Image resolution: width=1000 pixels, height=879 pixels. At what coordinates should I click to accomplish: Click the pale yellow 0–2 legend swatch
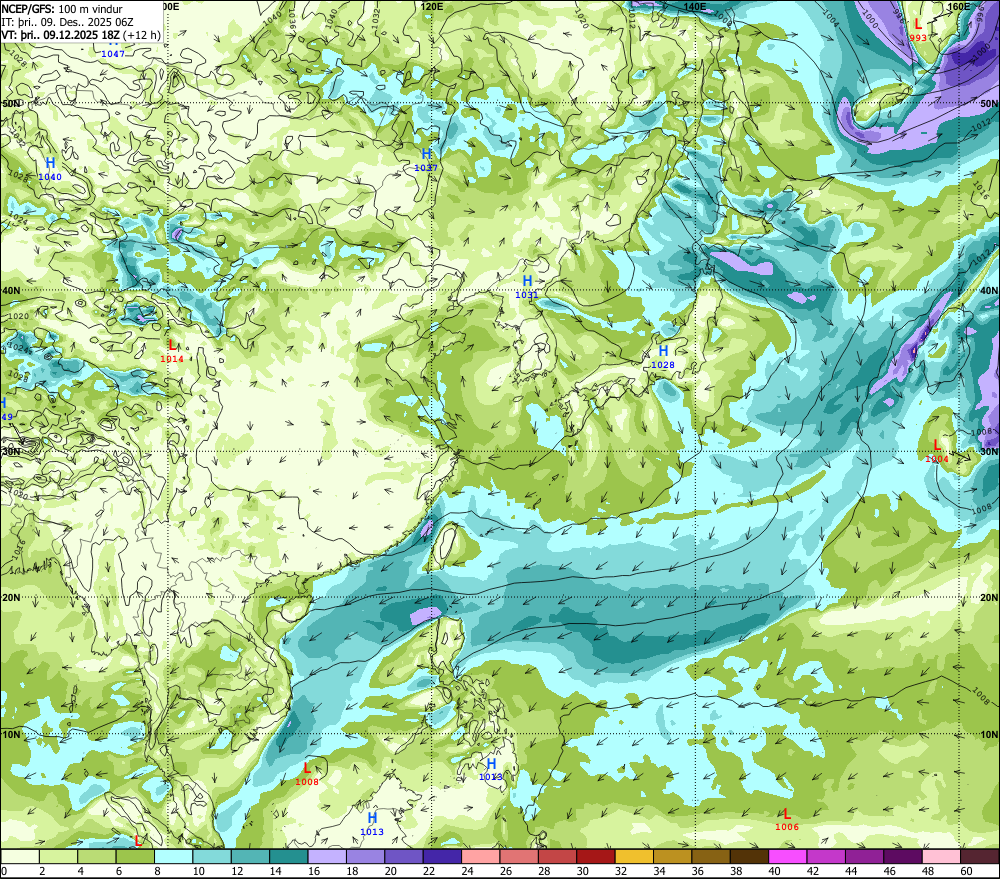[x=20, y=856]
